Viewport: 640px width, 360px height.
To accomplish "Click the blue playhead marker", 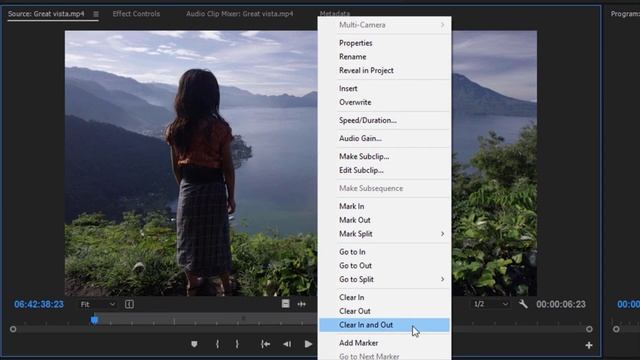I will [x=94, y=320].
